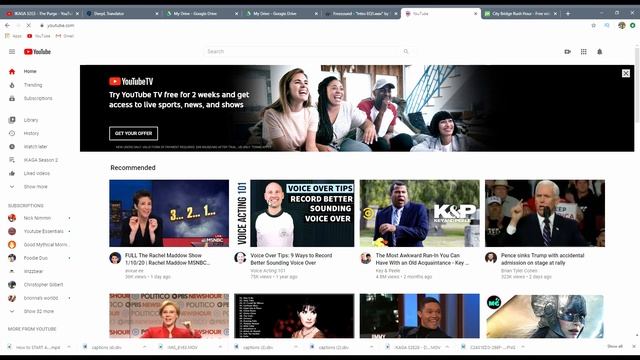Image resolution: width=640 pixels, height=360 pixels.
Task: Open the Apps bookmark shortcut
Action: 13,36
